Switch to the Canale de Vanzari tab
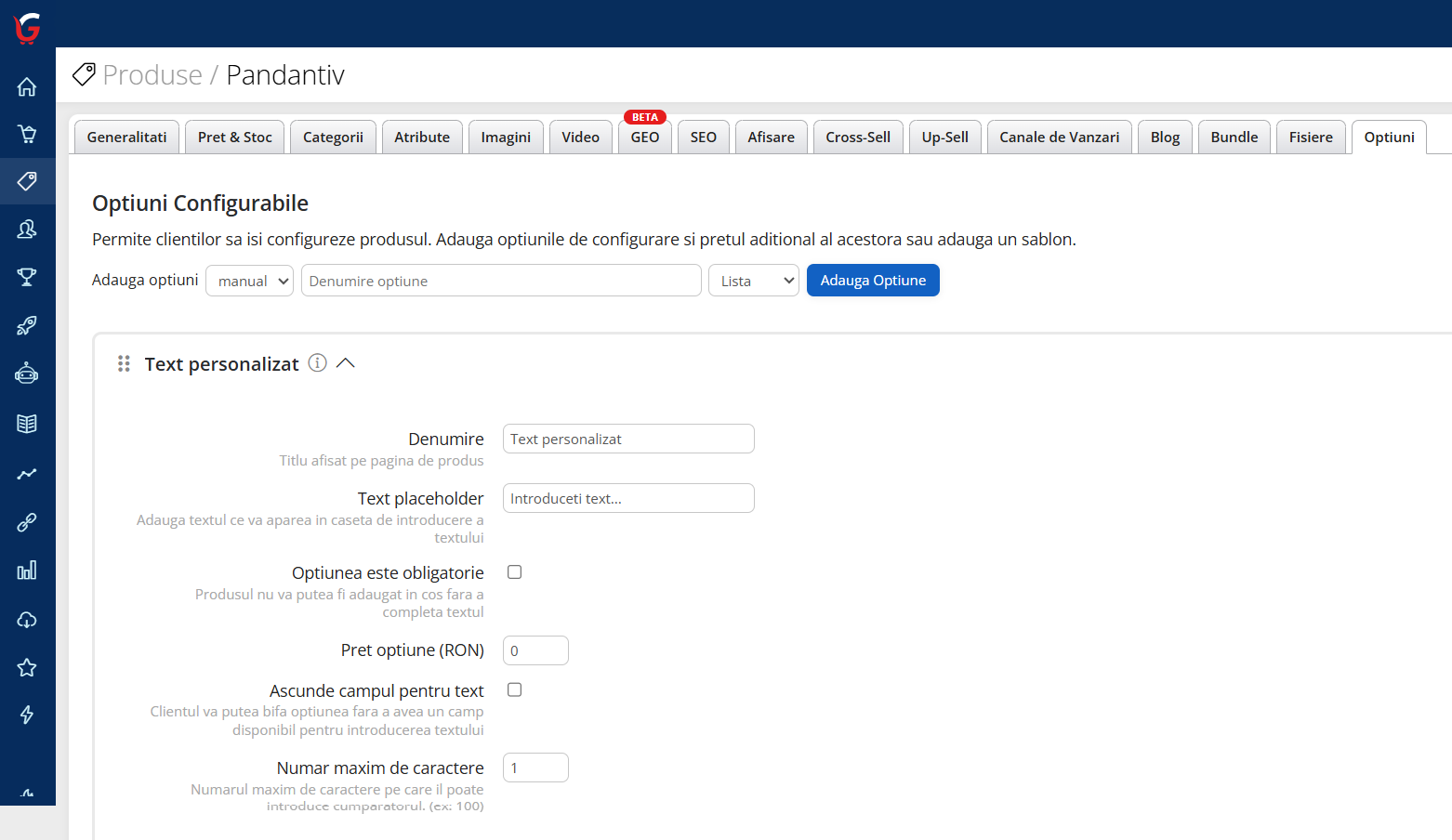Image resolution: width=1452 pixels, height=840 pixels. (x=1060, y=137)
